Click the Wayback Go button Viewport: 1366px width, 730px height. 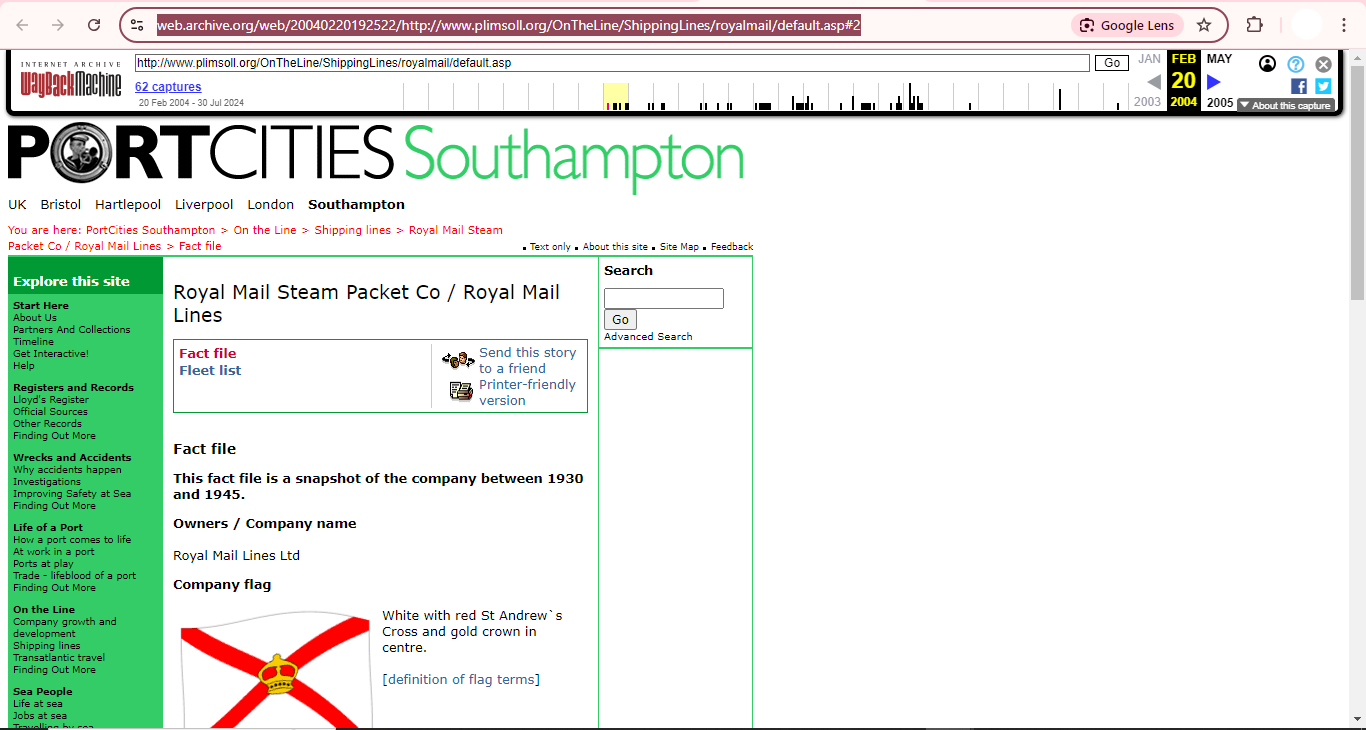coord(1112,63)
